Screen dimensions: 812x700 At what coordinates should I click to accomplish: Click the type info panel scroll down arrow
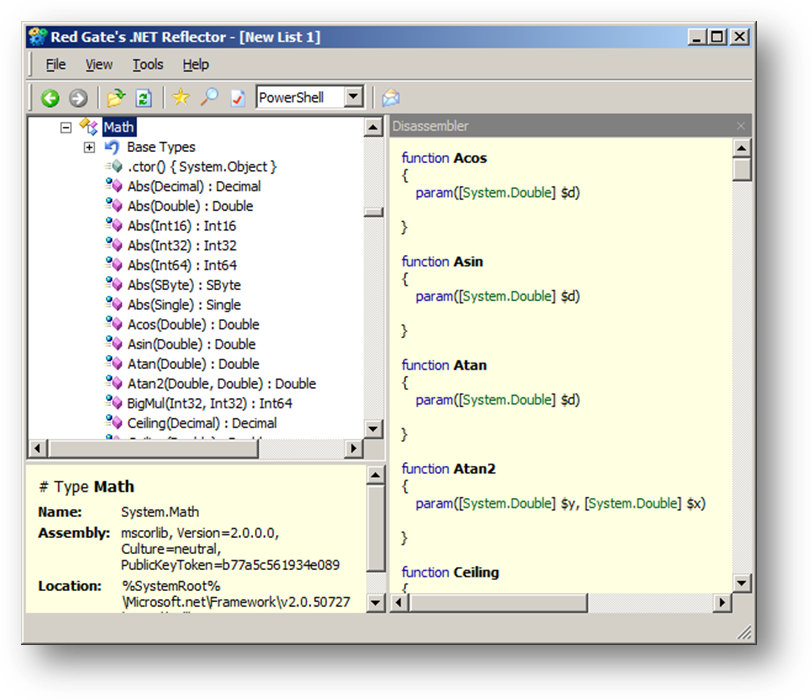375,603
